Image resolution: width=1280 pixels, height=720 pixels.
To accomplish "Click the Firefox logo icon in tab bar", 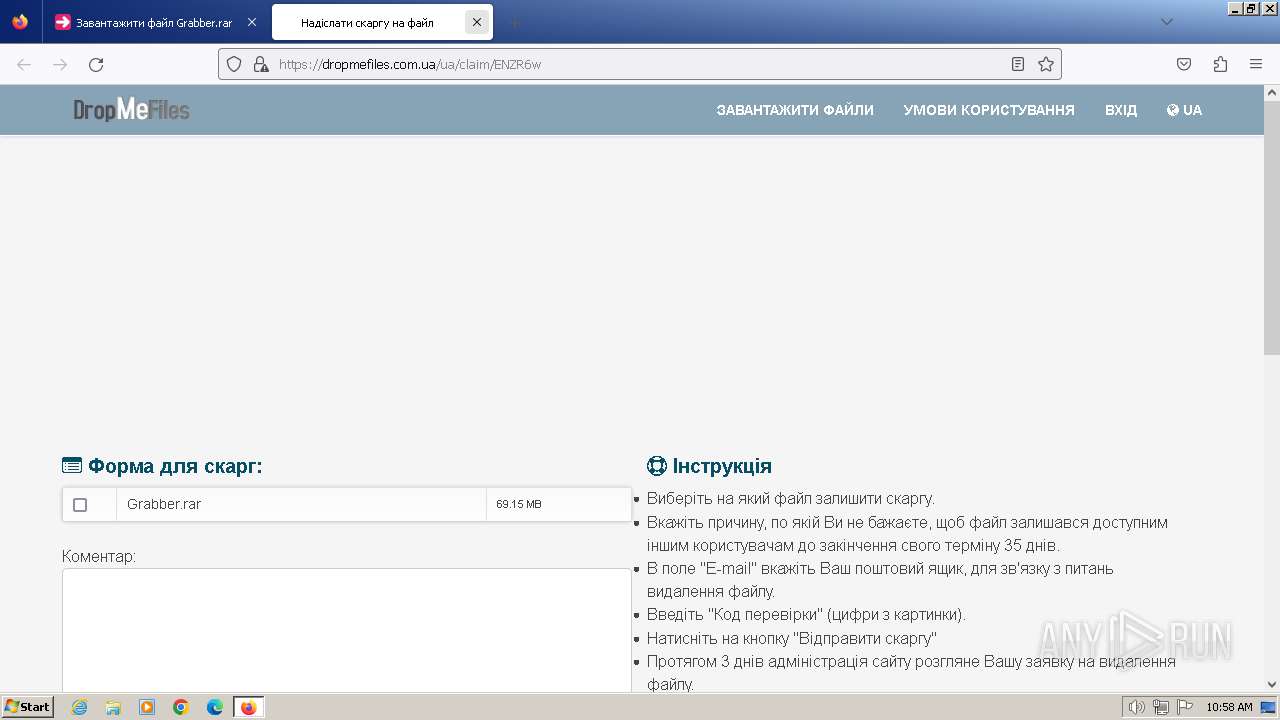I will (x=20, y=22).
